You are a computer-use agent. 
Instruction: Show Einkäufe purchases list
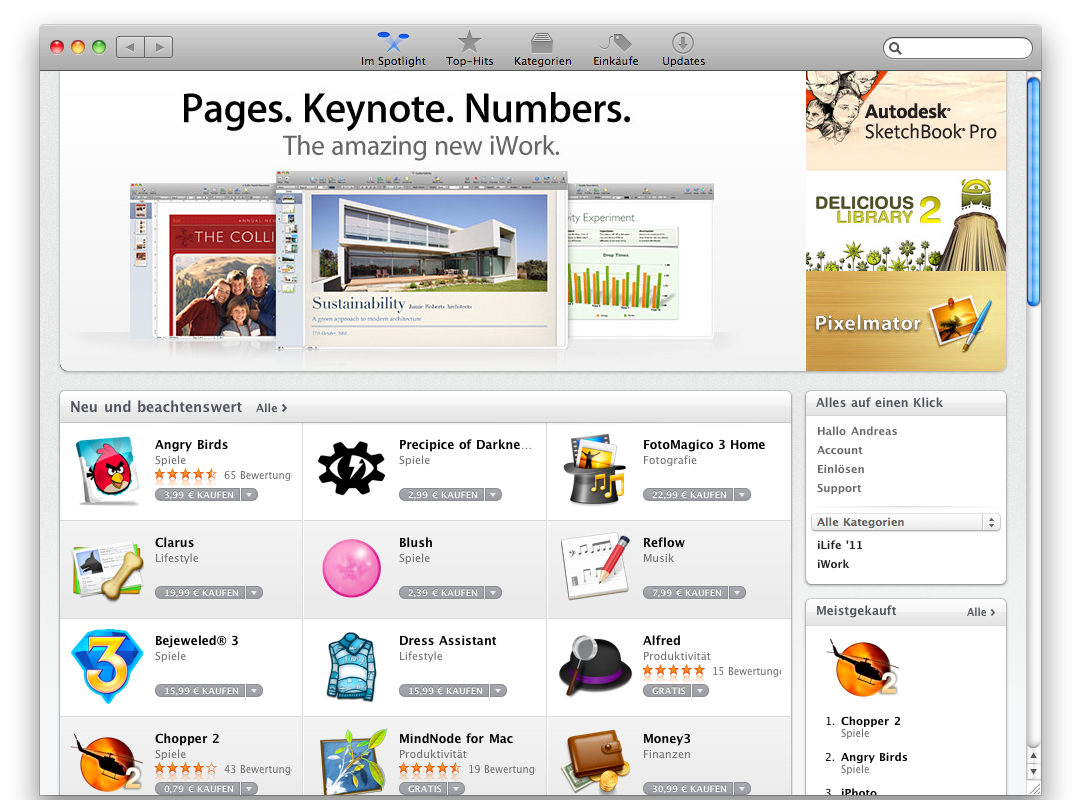pos(616,49)
